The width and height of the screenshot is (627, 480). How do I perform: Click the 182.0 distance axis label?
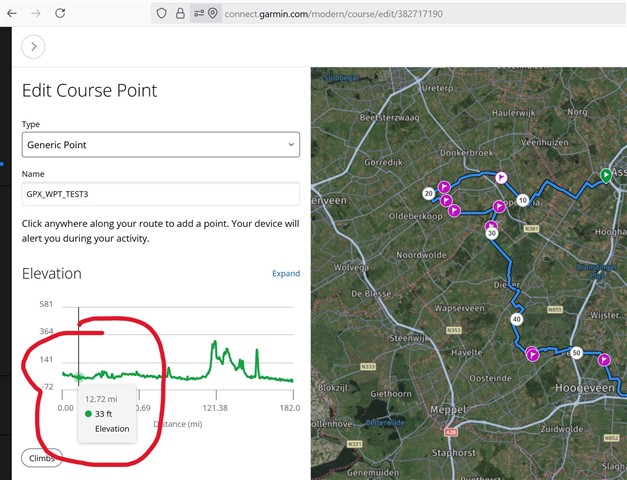290,408
